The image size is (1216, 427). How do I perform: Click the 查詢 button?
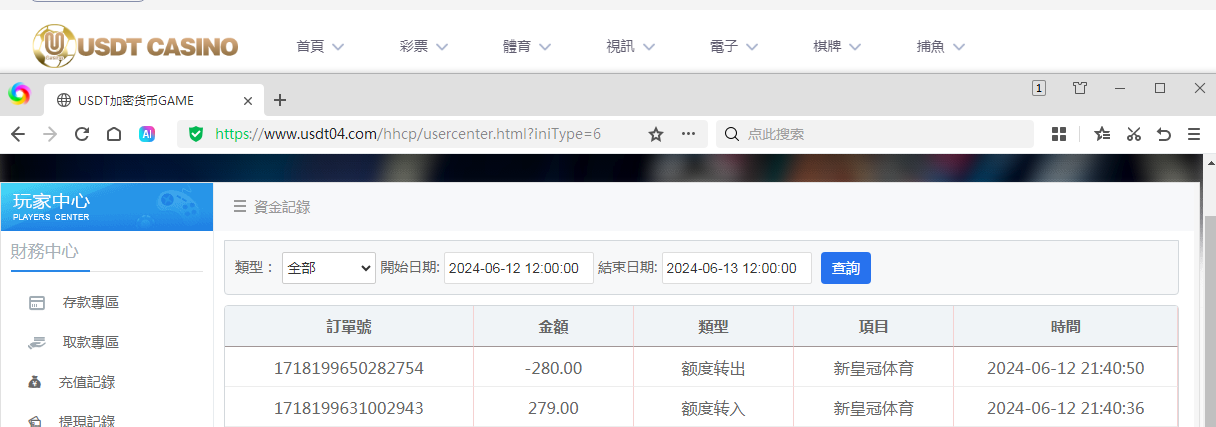pyautogui.click(x=846, y=268)
